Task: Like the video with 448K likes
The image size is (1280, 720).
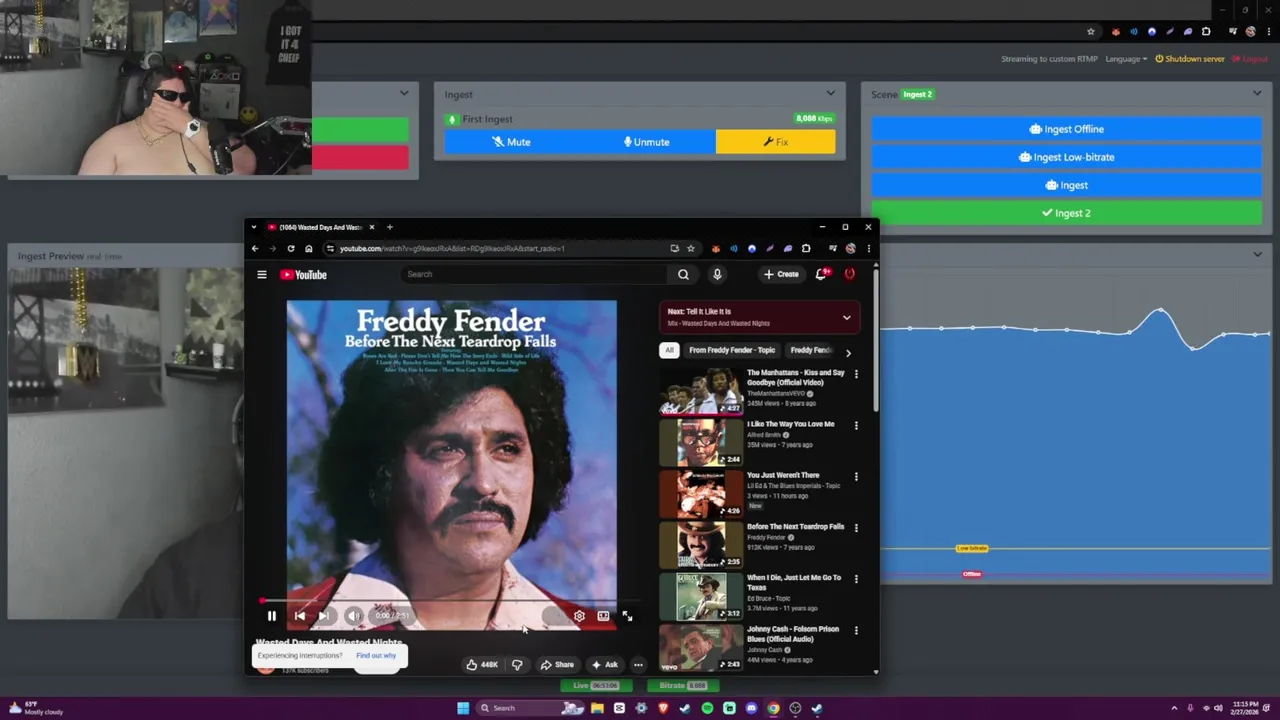Action: [x=482, y=664]
